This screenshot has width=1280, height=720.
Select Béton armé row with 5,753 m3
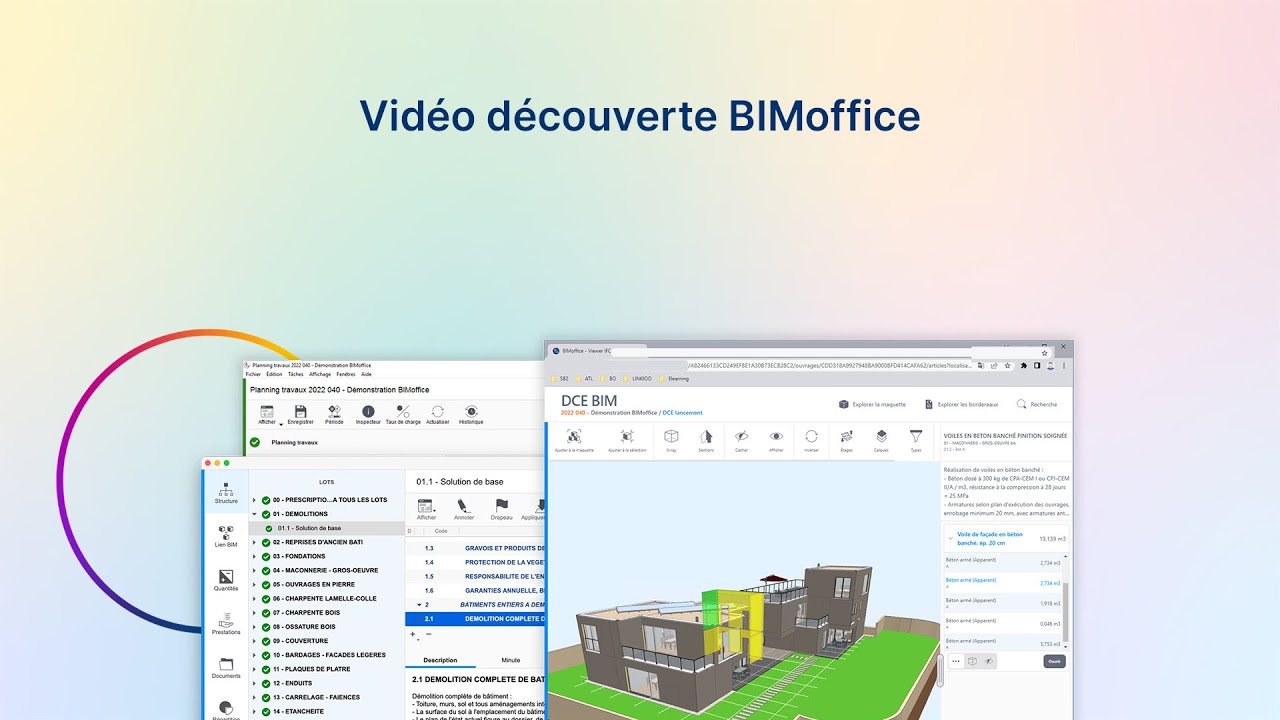coord(1003,643)
